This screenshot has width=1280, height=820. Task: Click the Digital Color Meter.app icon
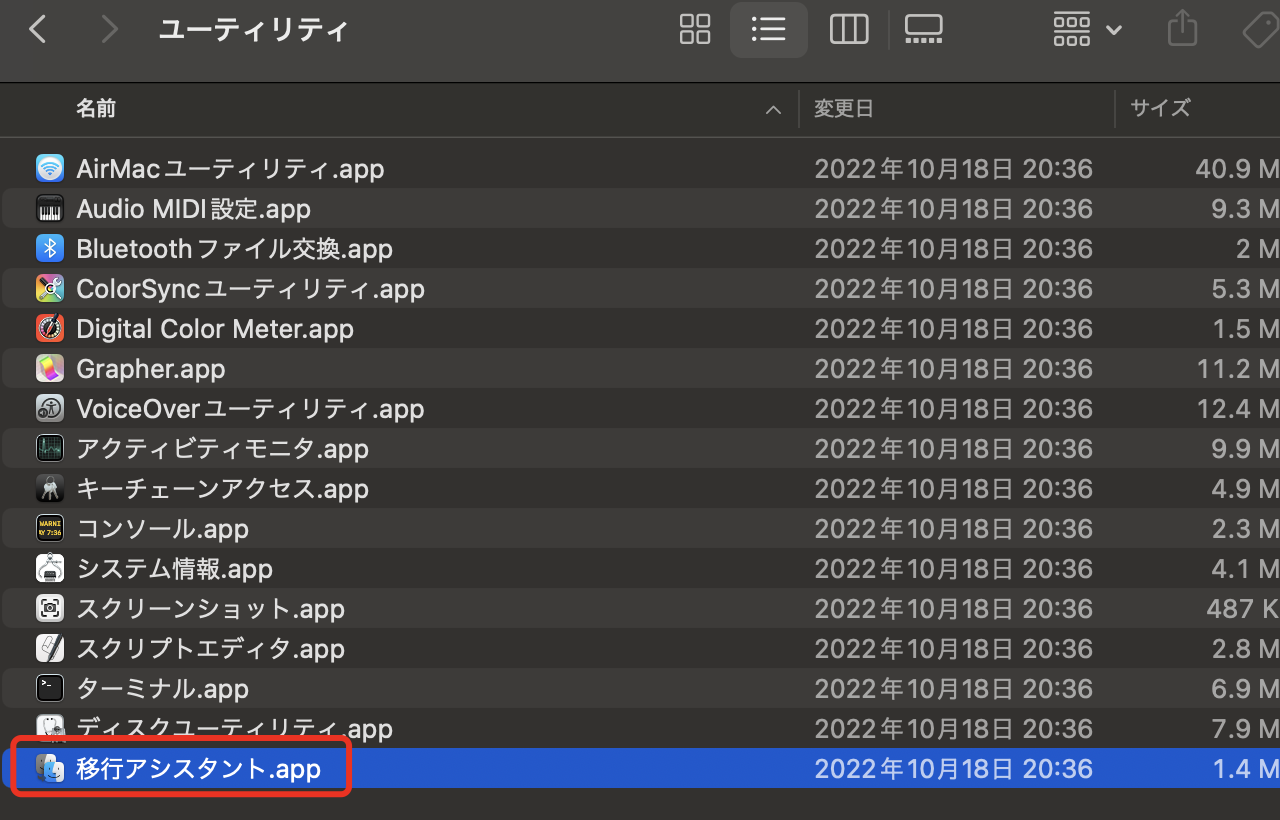(50, 328)
